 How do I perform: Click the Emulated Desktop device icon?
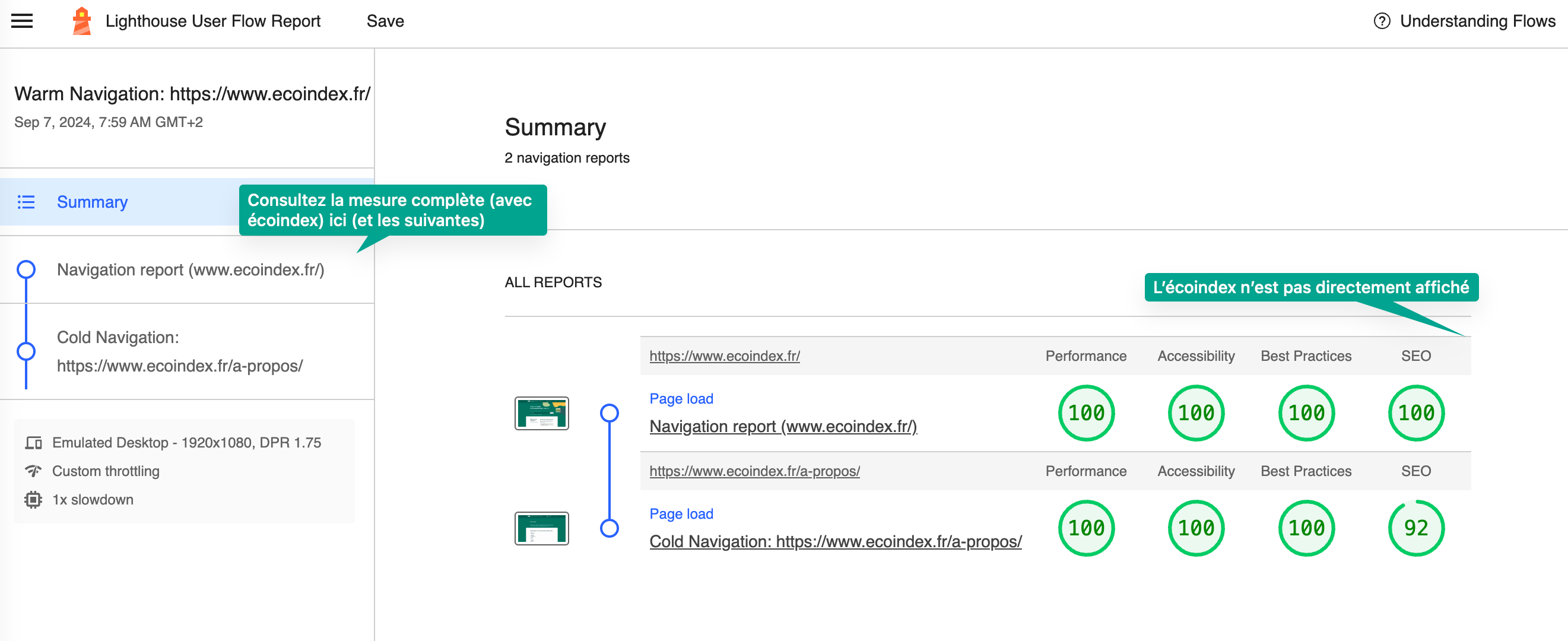(x=33, y=443)
